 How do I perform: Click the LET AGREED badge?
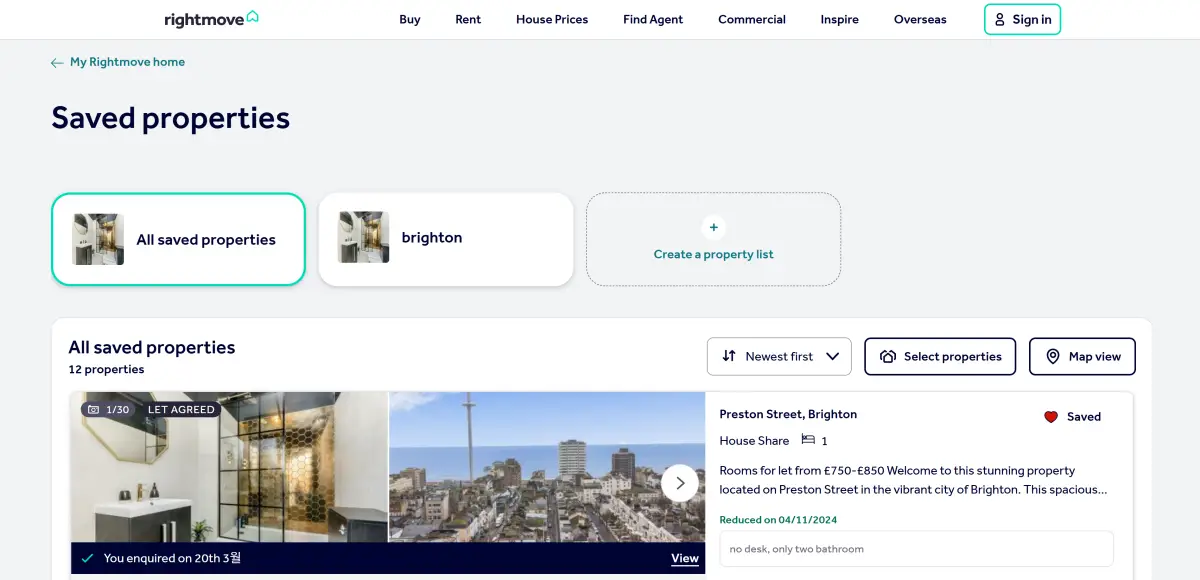pyautogui.click(x=181, y=409)
